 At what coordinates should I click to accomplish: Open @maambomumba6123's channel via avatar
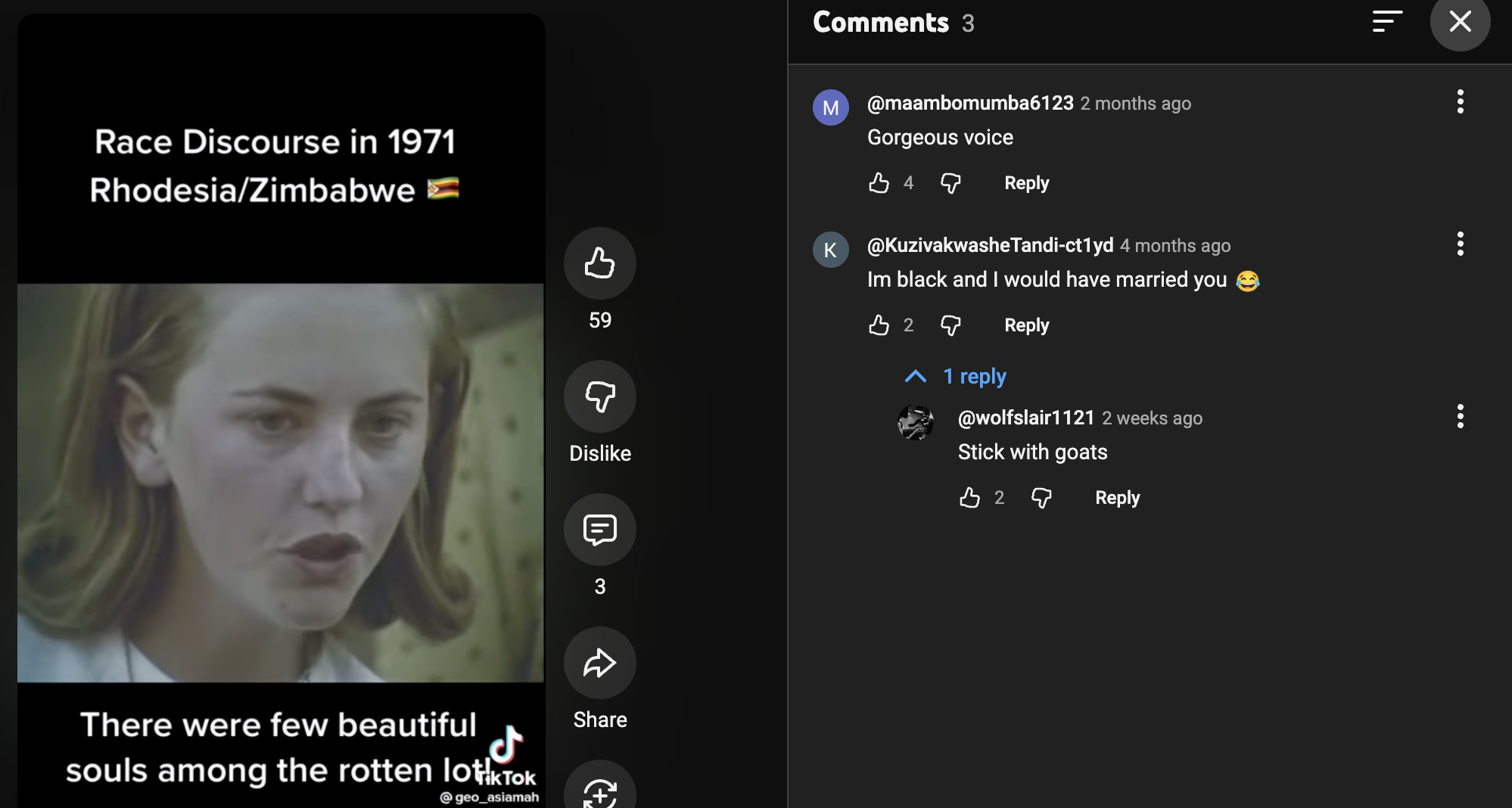(831, 107)
